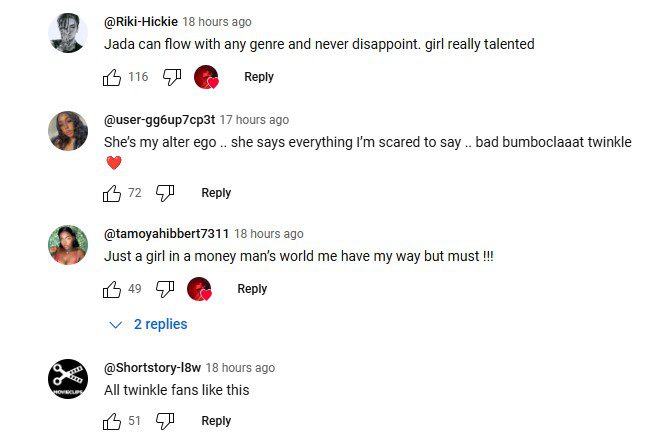Like the @tamoyahibbert7311 comment
Viewport: 652px width, 442px height.
point(112,289)
